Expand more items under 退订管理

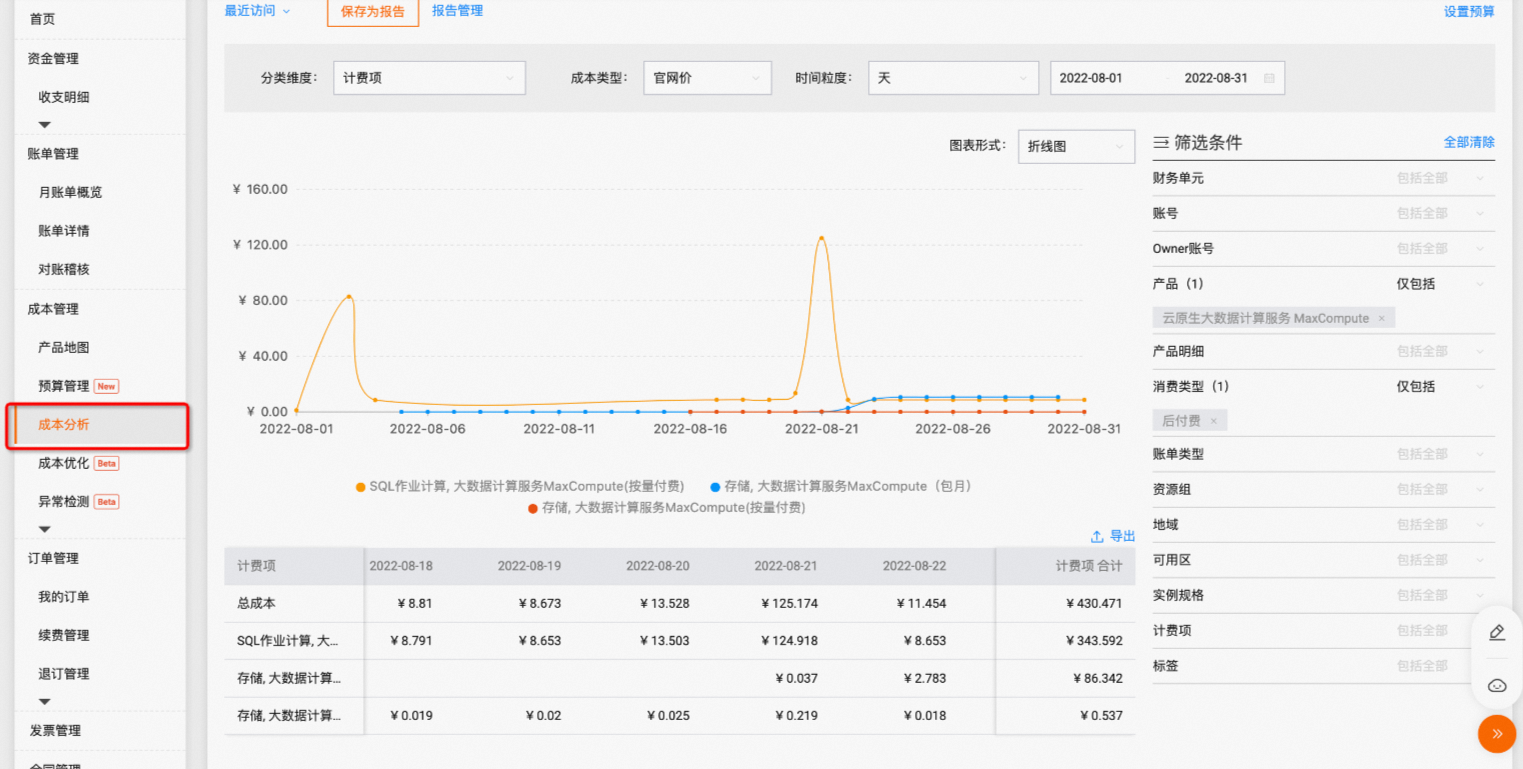[44, 702]
